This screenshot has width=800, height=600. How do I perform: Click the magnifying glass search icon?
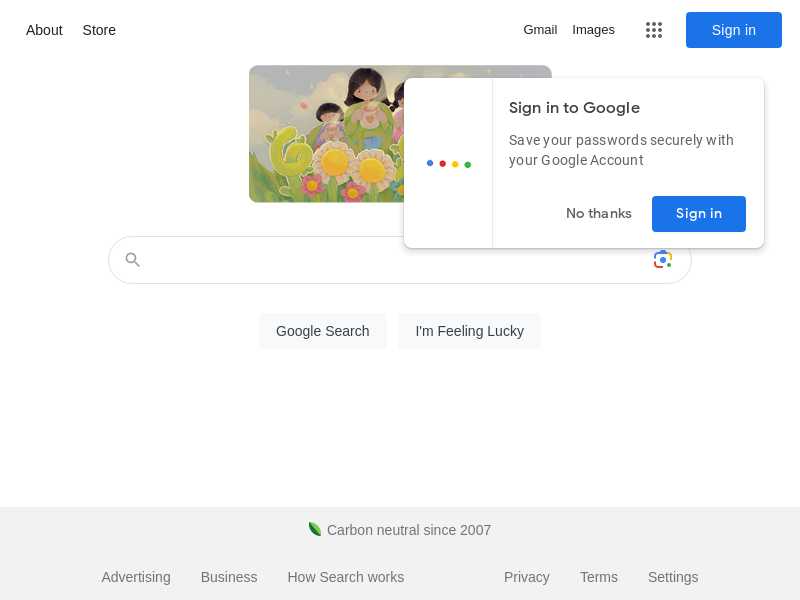[x=132, y=260]
